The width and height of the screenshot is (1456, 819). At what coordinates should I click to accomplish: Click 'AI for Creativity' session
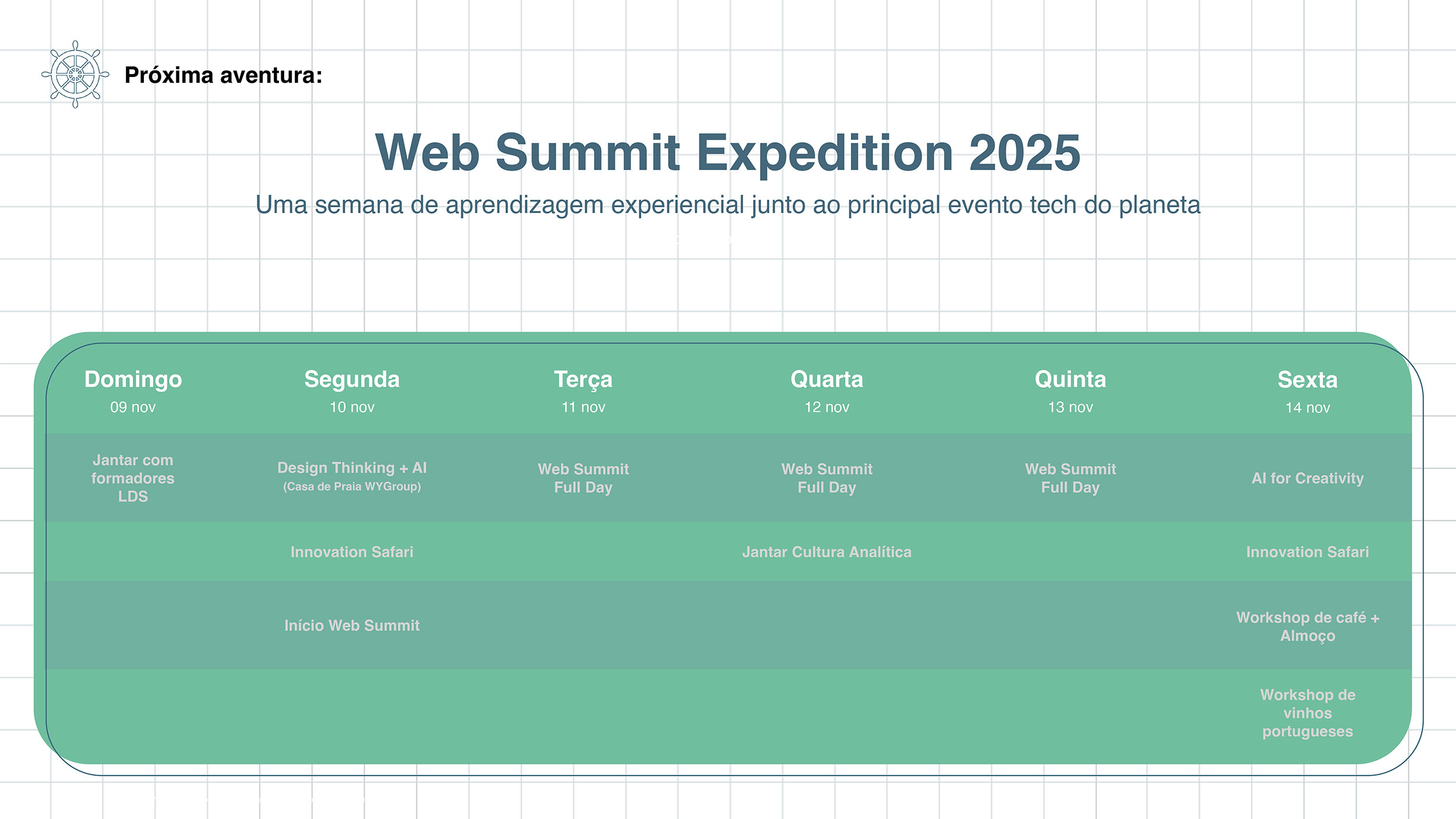pos(1307,478)
